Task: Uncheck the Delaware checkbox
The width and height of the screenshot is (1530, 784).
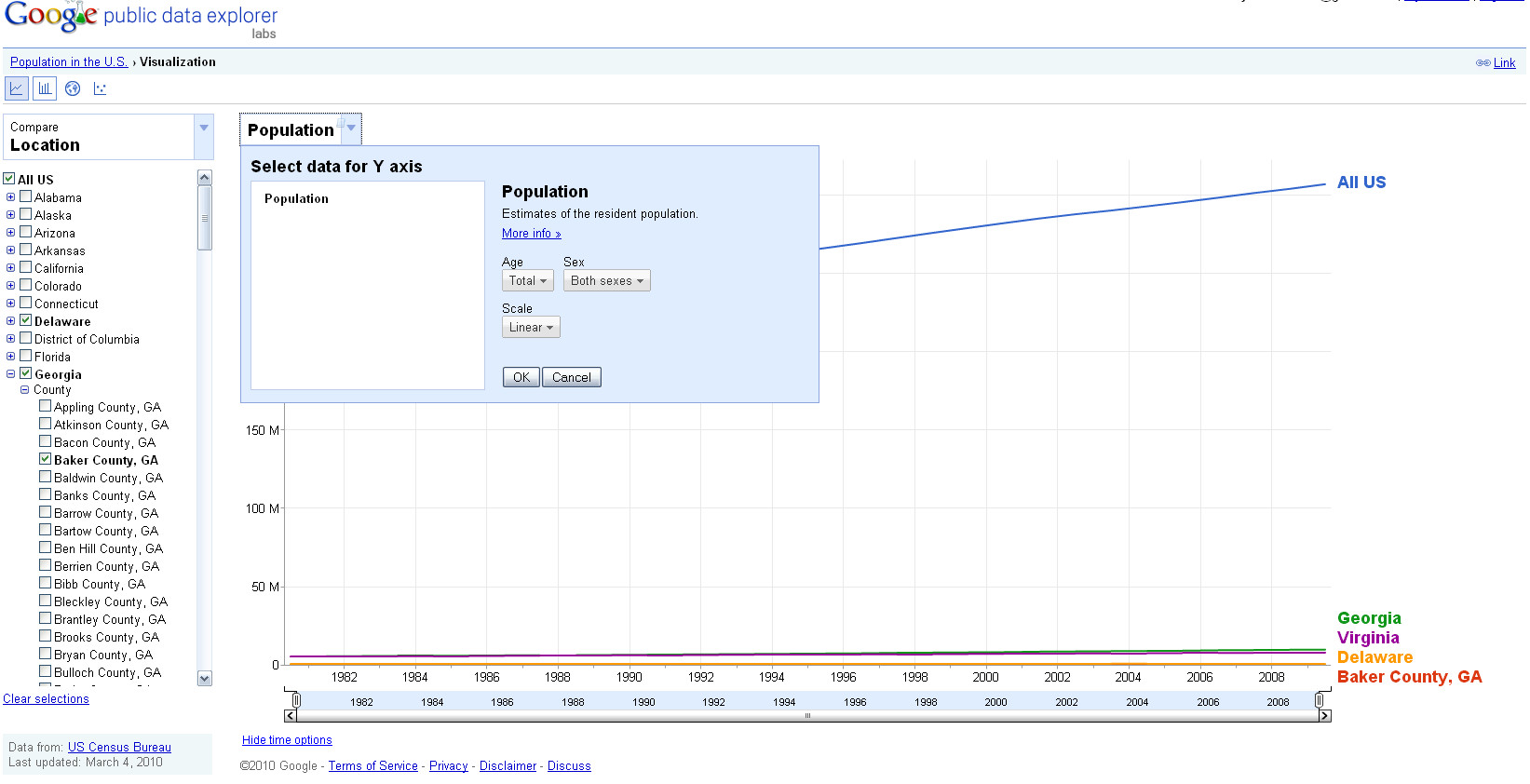Action: (26, 320)
